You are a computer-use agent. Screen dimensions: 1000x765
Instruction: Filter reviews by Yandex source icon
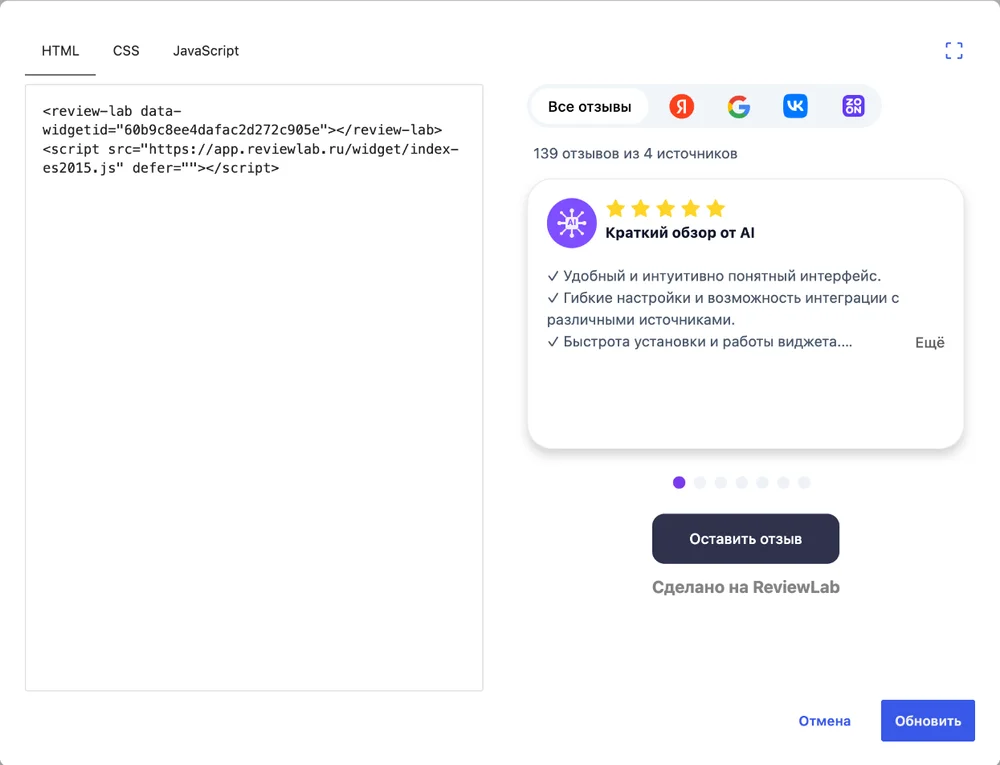pyautogui.click(x=681, y=106)
